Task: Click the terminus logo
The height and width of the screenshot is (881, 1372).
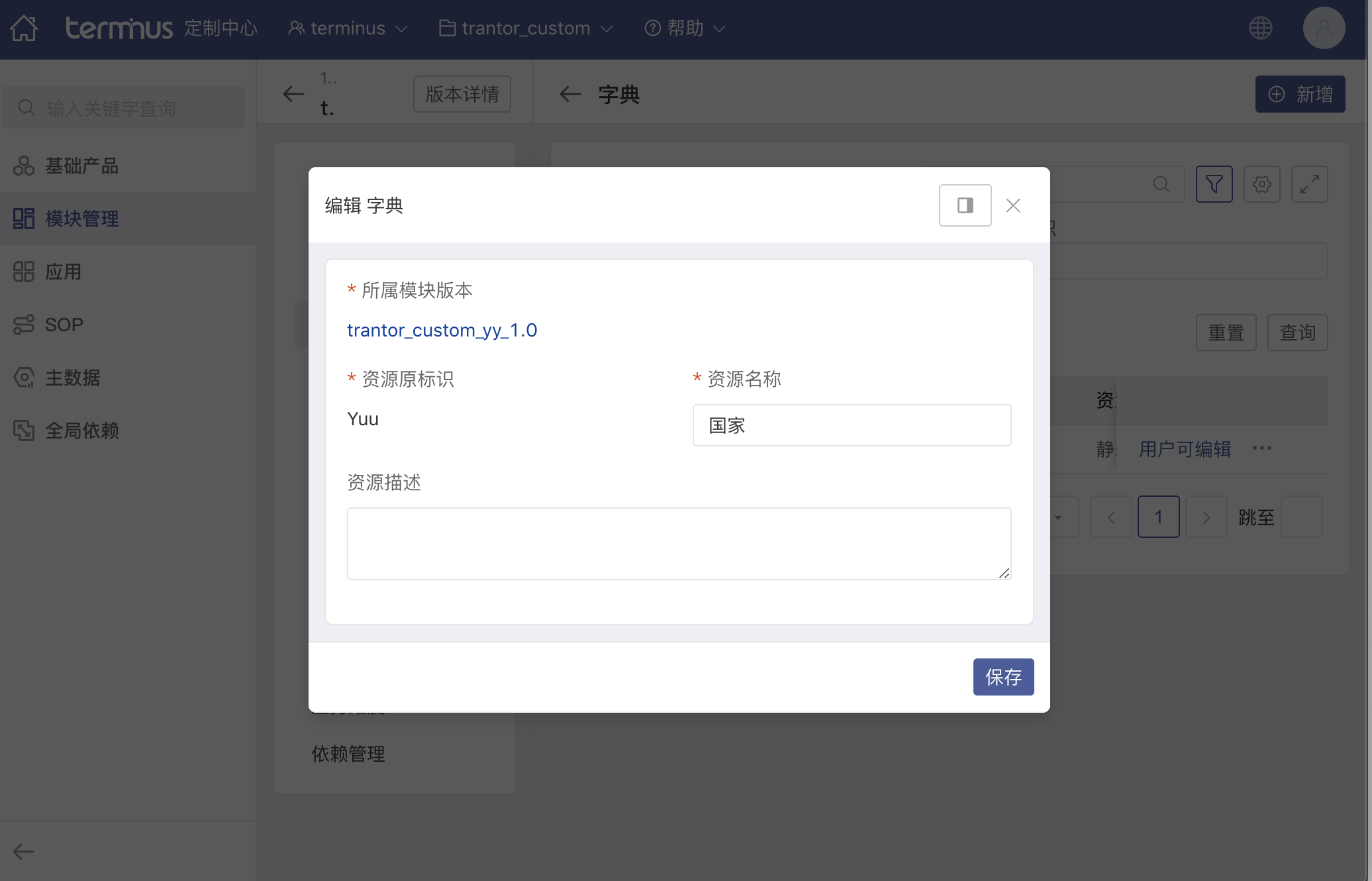Action: (x=119, y=28)
